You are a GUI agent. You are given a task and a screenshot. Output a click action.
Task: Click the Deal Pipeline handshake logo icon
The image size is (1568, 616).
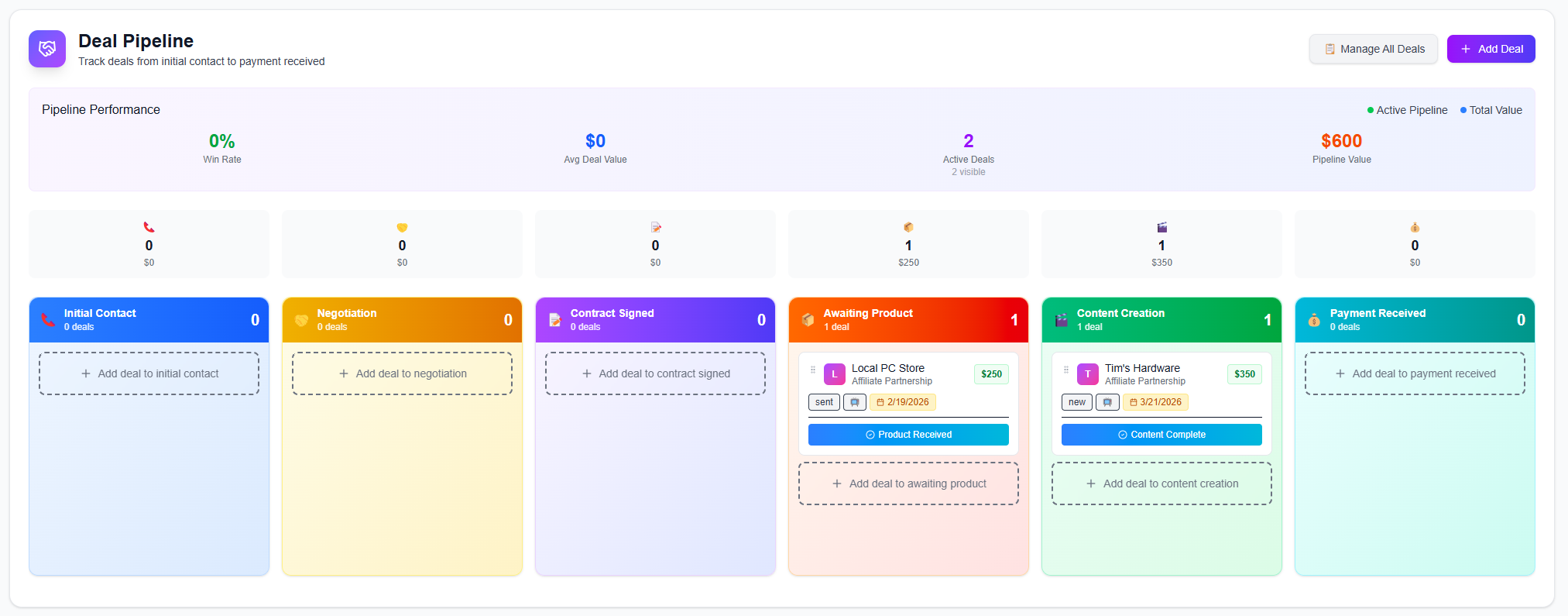(x=47, y=49)
